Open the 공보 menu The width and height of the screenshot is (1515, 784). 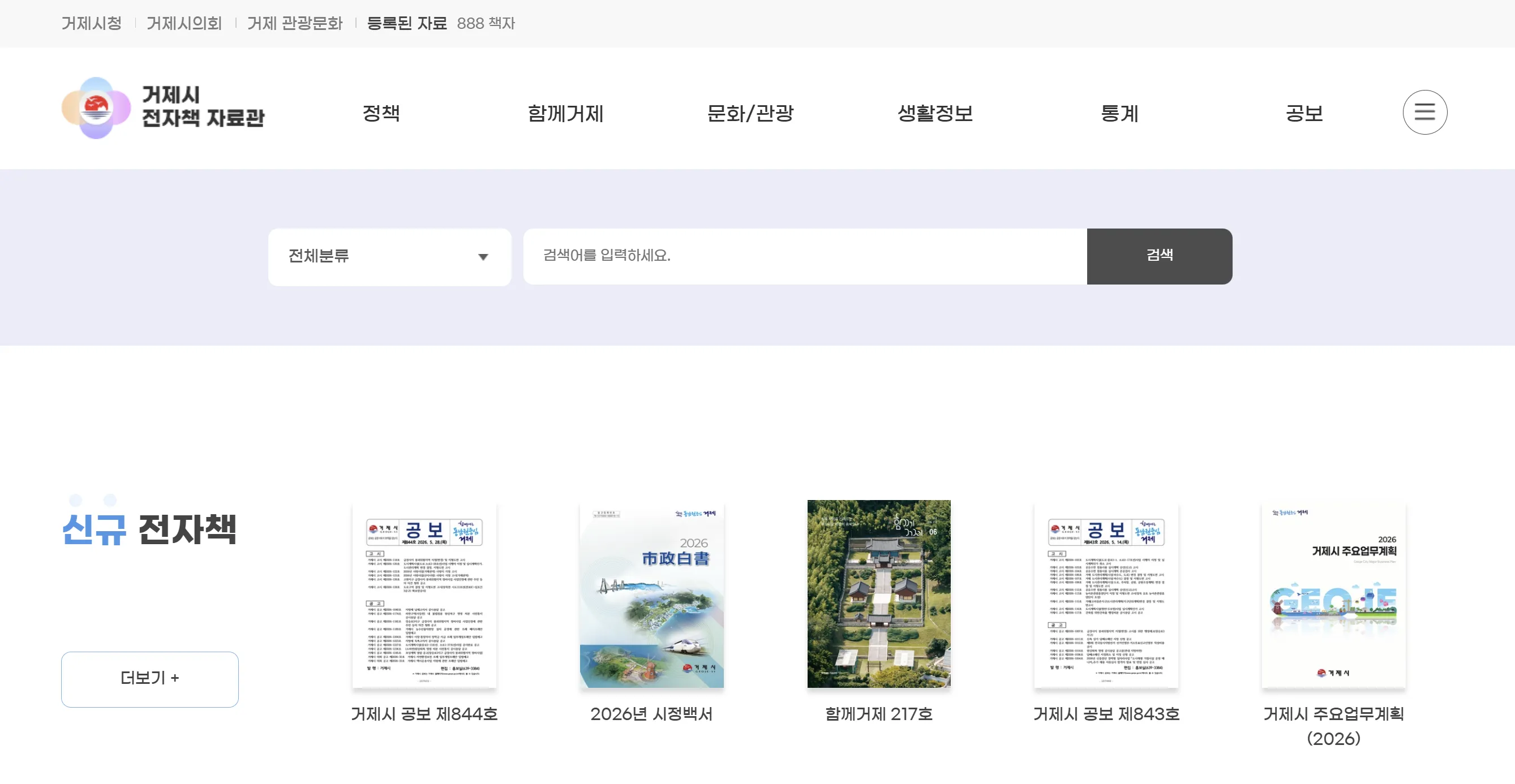pos(1304,113)
